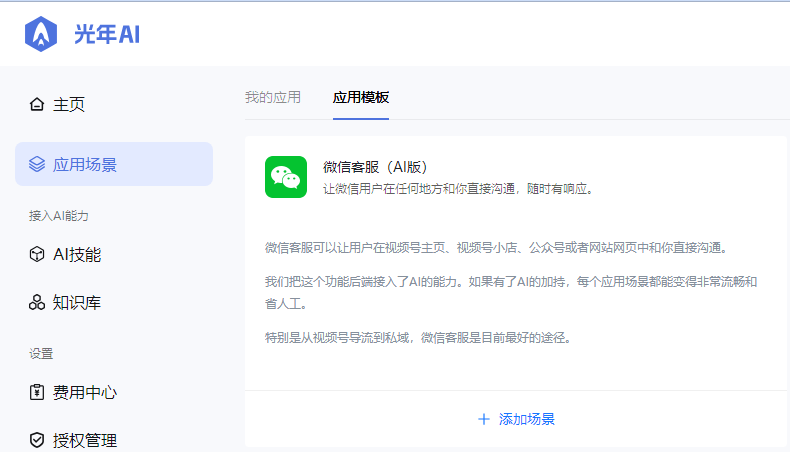Switch to the 我的应用 tab
Screen dimensions: 790x452
coord(273,97)
